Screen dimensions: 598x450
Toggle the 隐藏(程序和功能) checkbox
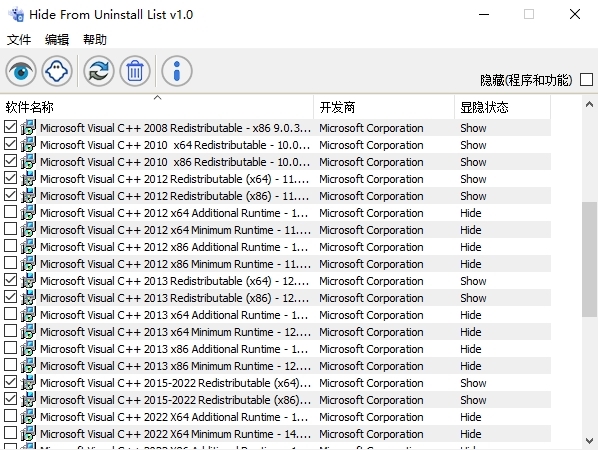click(586, 80)
